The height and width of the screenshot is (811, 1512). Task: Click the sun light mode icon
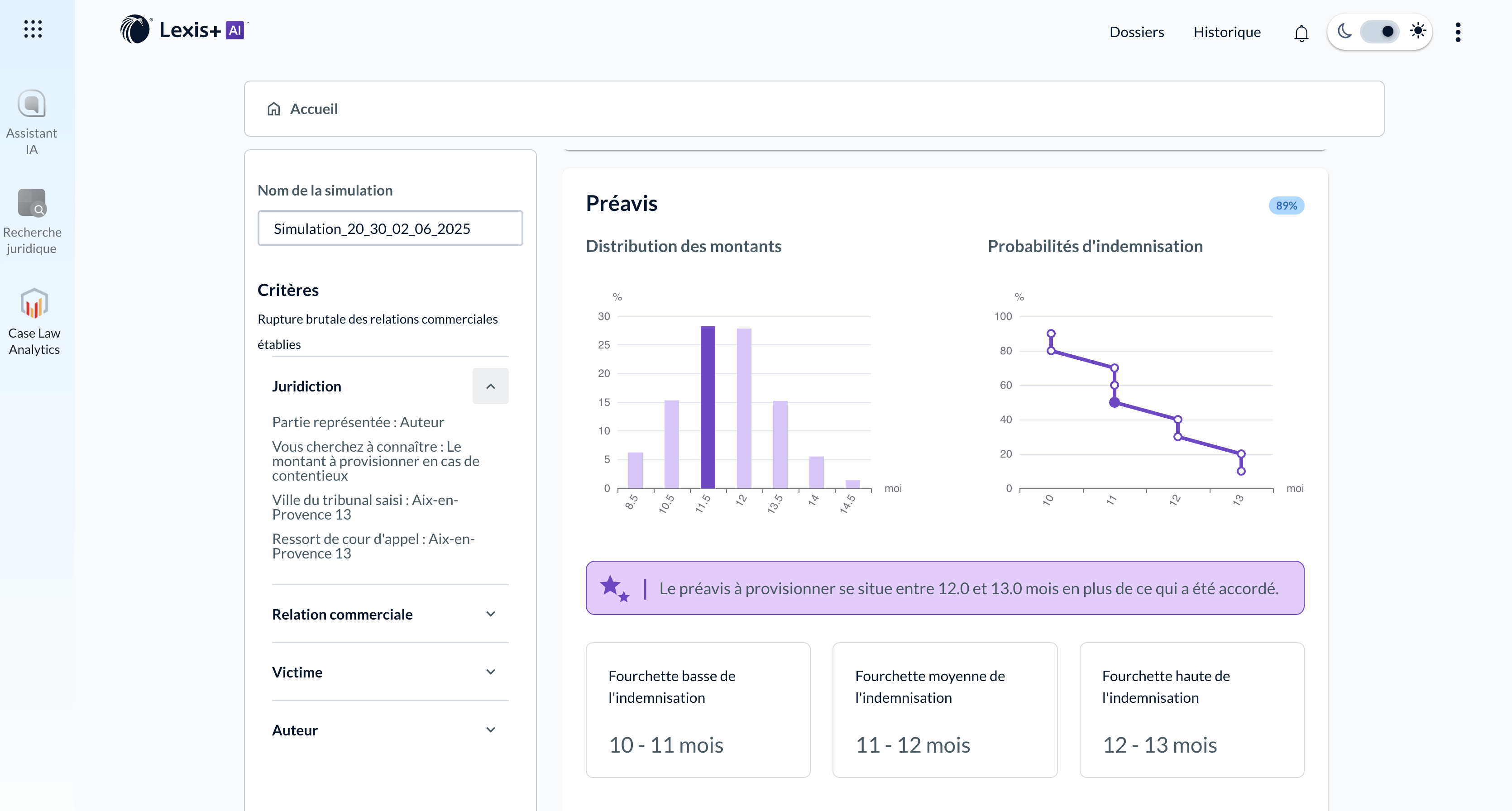click(x=1417, y=31)
